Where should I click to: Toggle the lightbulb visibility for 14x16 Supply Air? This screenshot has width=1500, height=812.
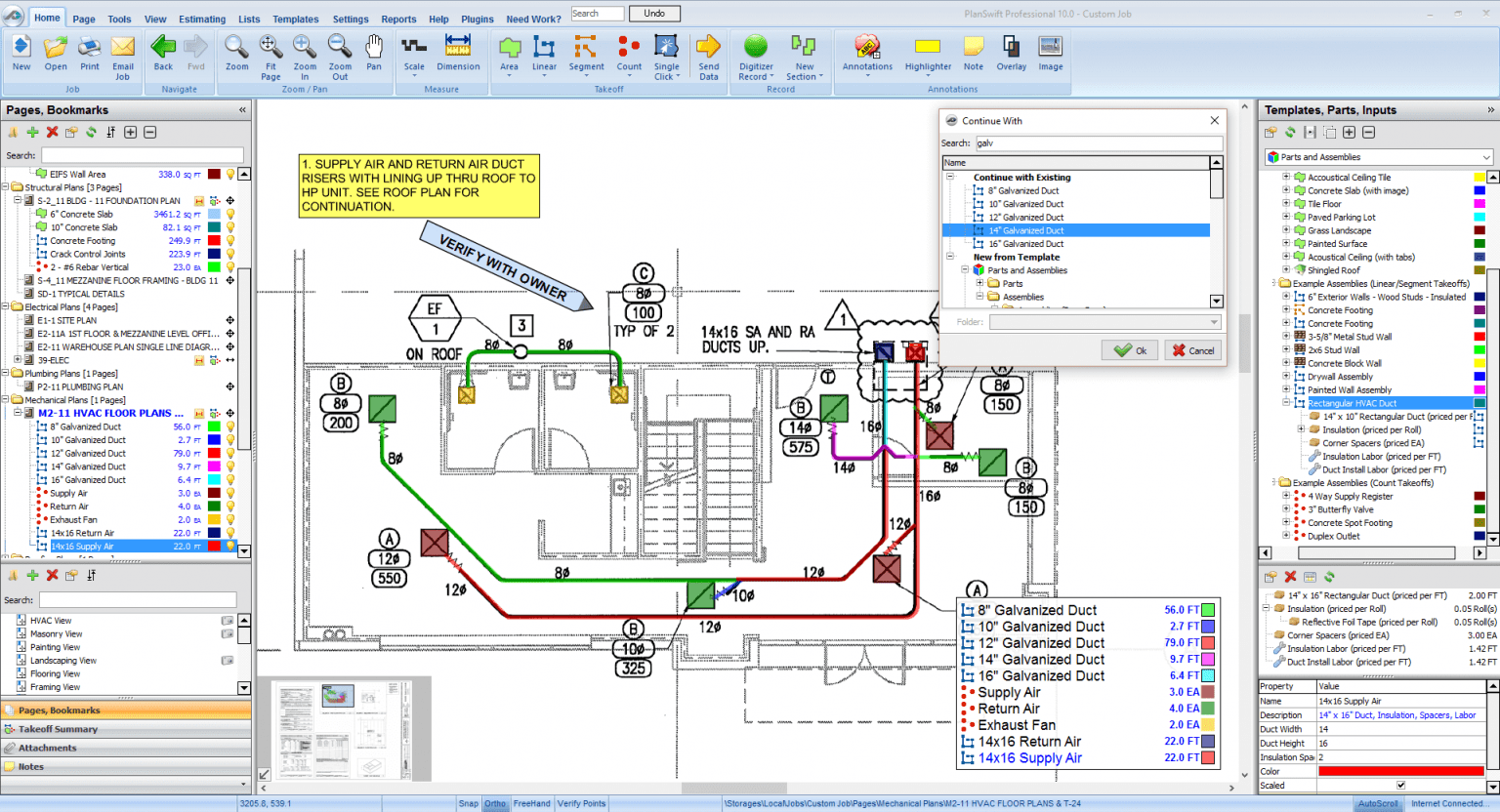click(229, 547)
